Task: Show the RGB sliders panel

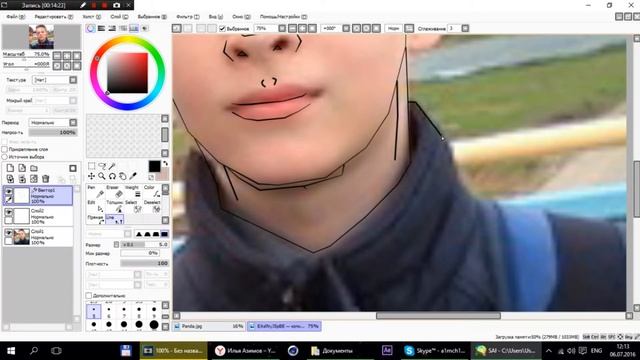Action: (101, 28)
